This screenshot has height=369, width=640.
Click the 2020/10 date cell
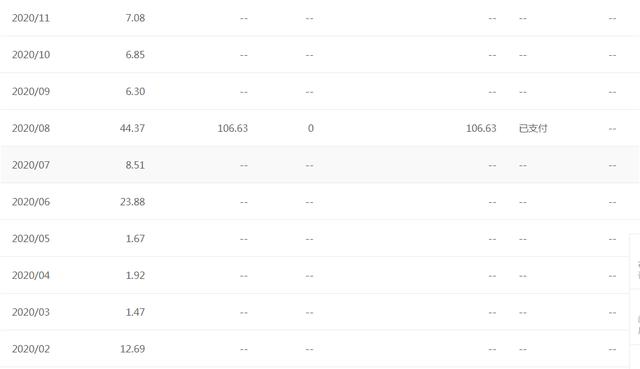click(x=31, y=55)
